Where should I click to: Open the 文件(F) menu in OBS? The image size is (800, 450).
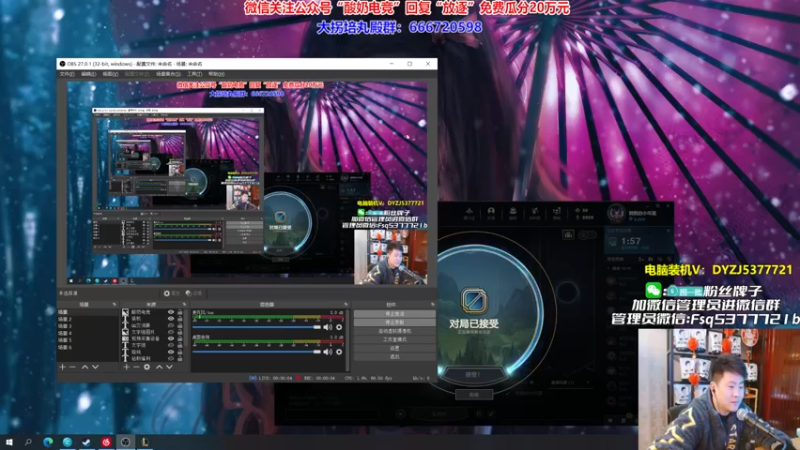pos(67,74)
